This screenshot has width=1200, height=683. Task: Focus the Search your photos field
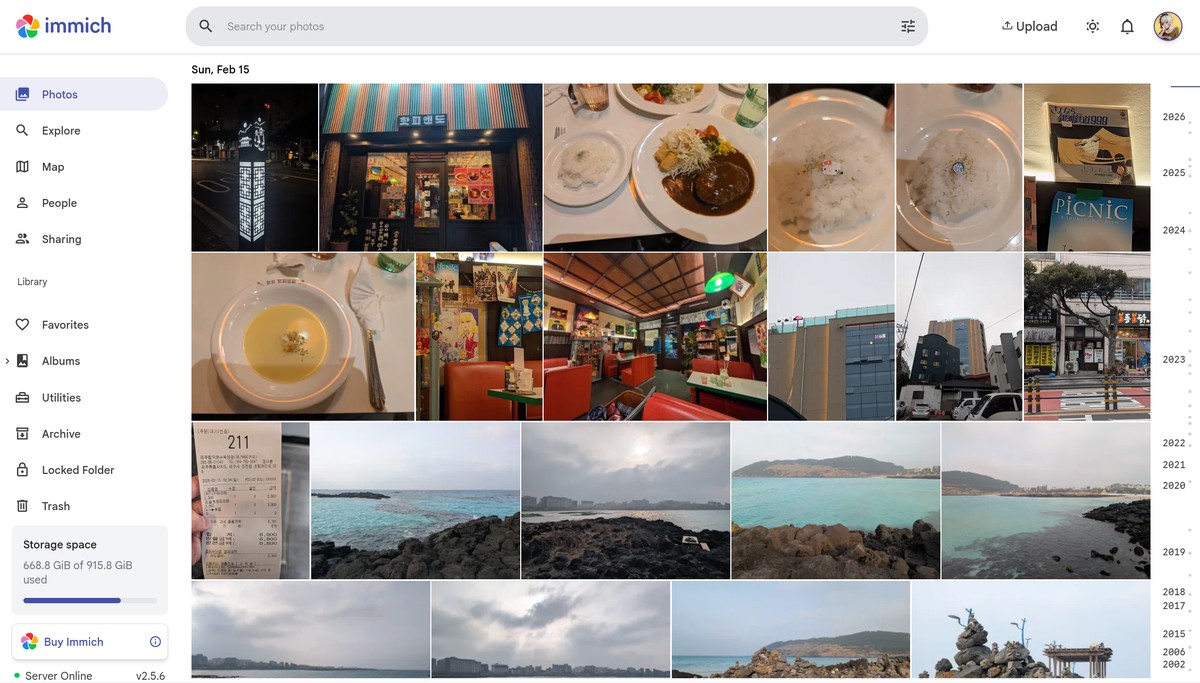(x=550, y=27)
